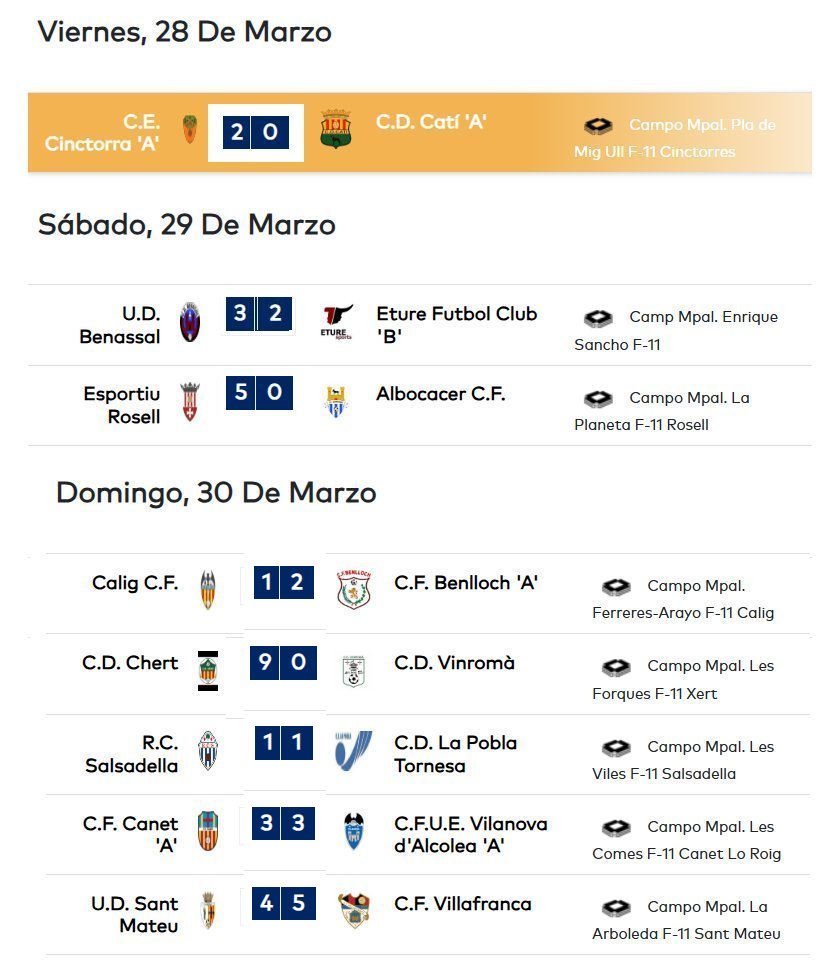Screen dimensions: 826x968
Task: Click the Eture Futbol Club logo
Action: 336,322
